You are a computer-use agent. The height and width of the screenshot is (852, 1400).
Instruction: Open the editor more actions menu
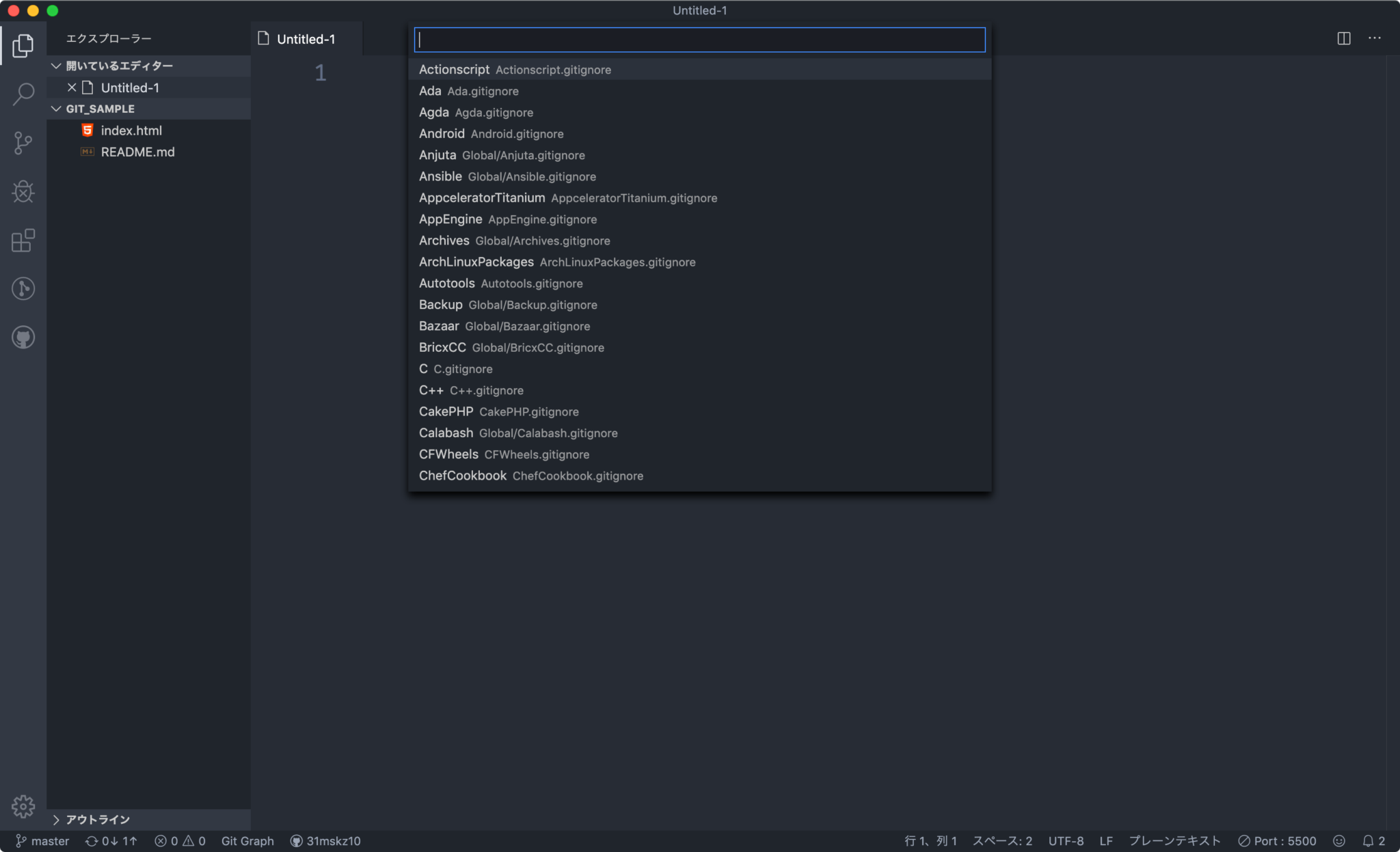coord(1375,39)
